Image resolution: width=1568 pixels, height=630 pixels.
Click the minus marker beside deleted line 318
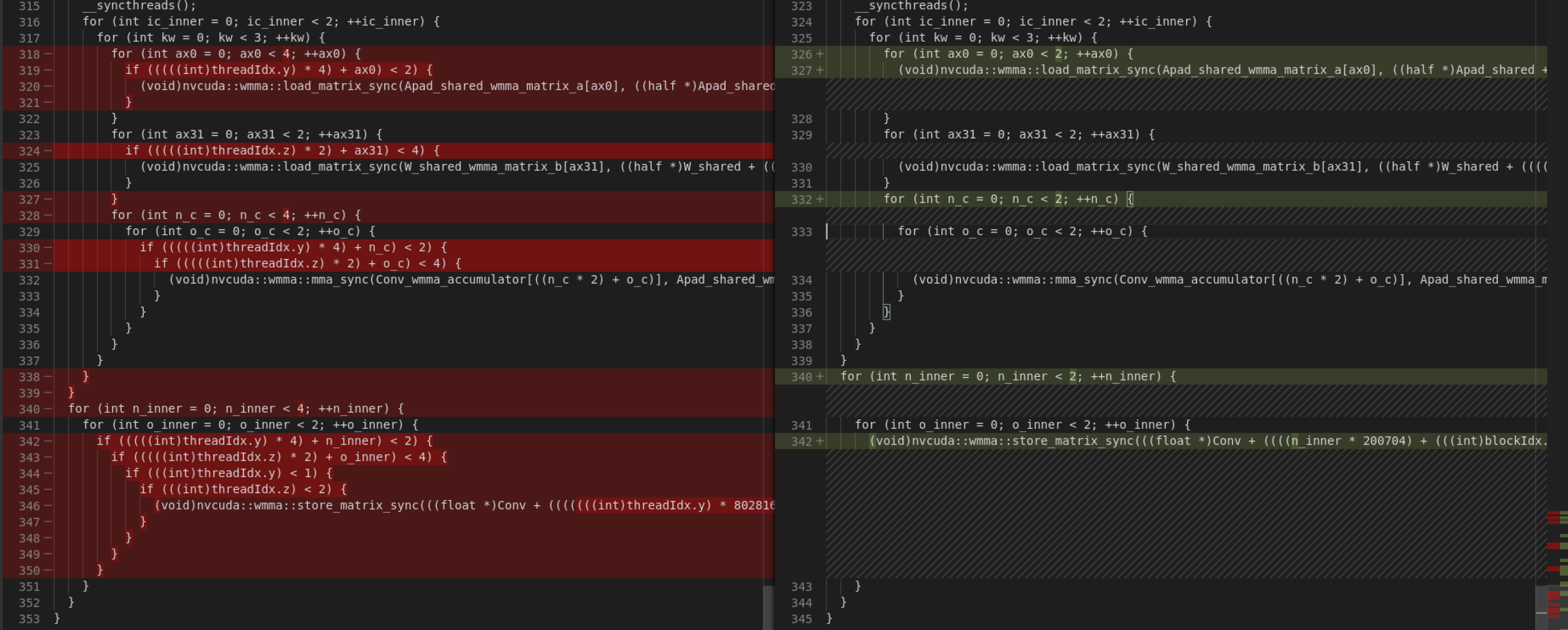tap(48, 54)
